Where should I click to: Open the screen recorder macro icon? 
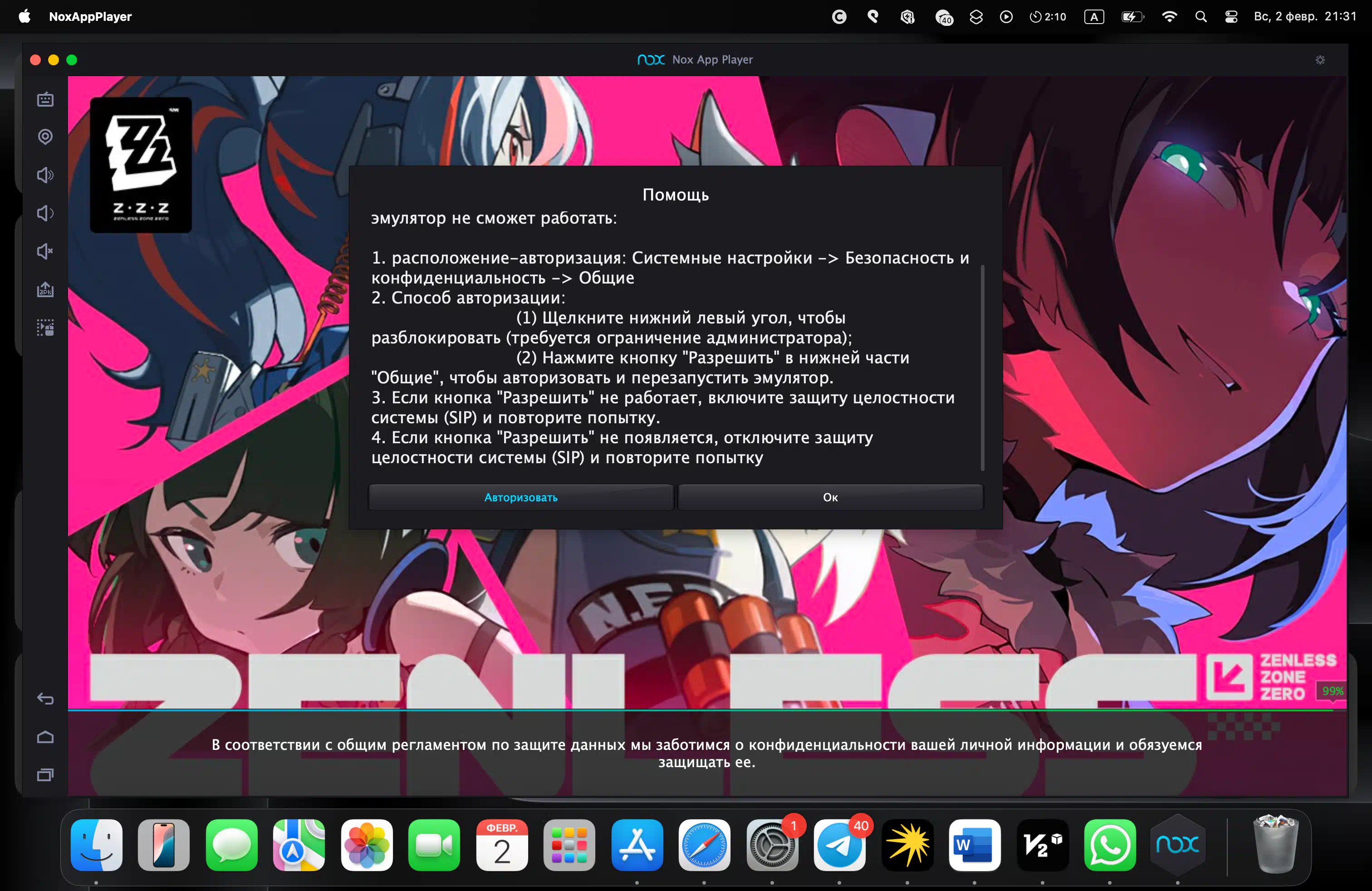[x=45, y=328]
